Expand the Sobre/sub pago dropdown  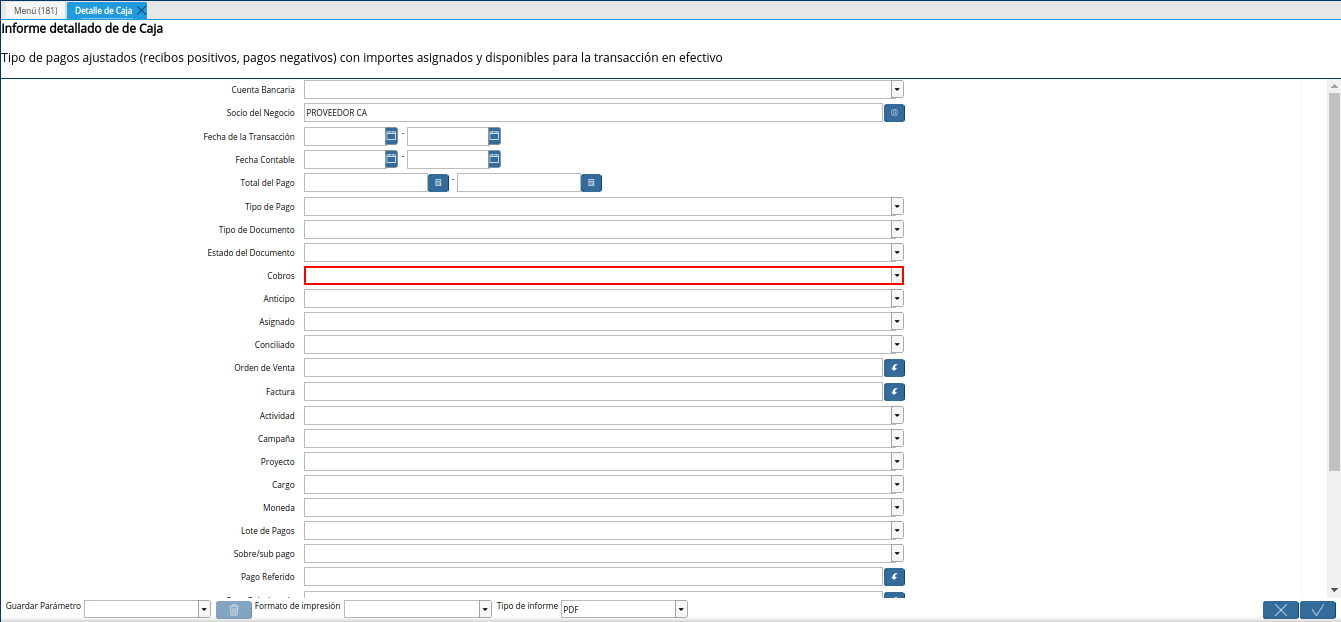[897, 553]
